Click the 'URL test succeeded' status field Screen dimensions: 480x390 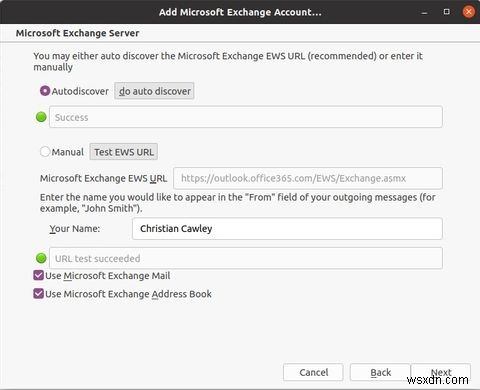tap(246, 258)
